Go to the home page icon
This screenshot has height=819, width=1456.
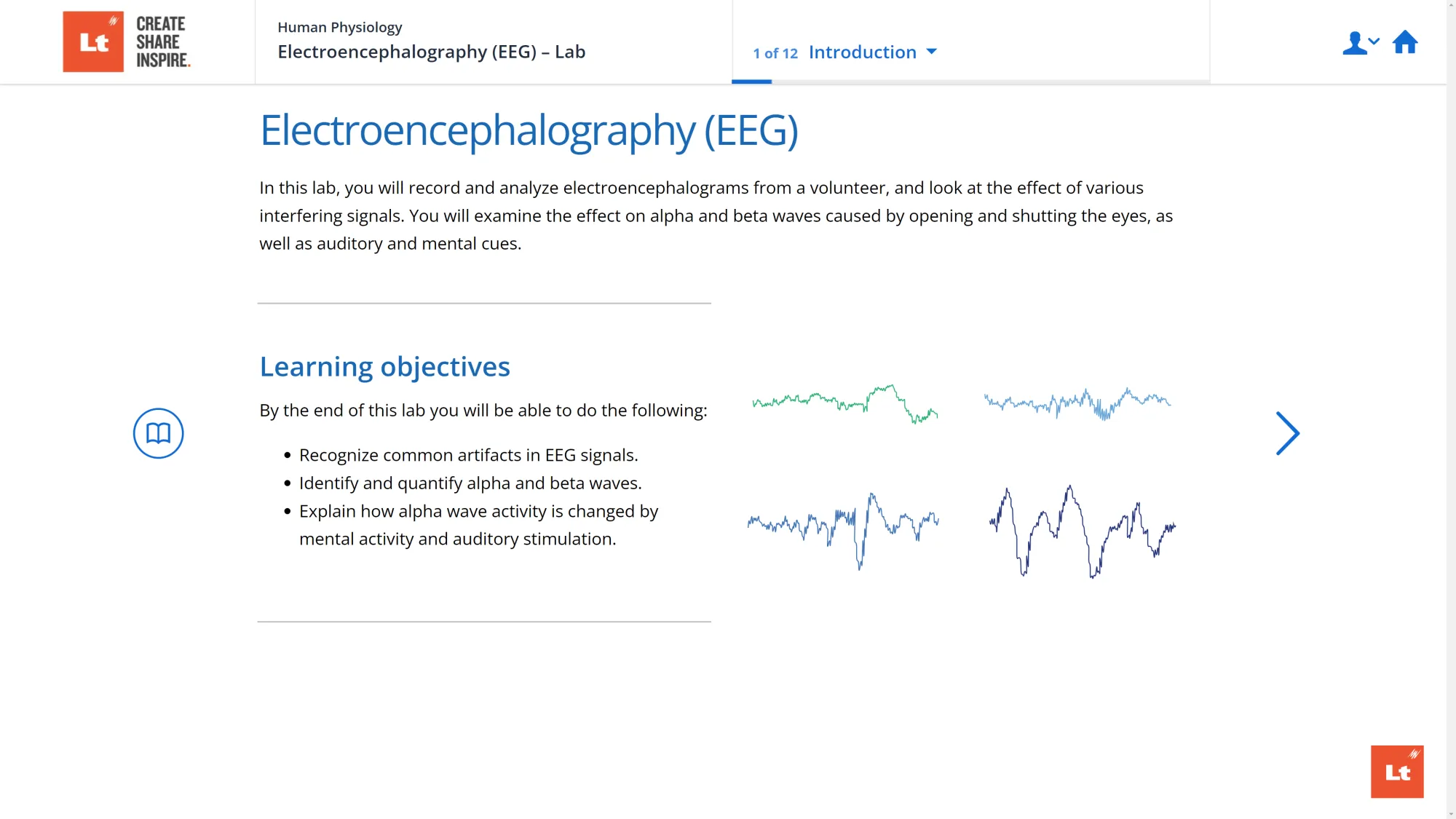1406,42
